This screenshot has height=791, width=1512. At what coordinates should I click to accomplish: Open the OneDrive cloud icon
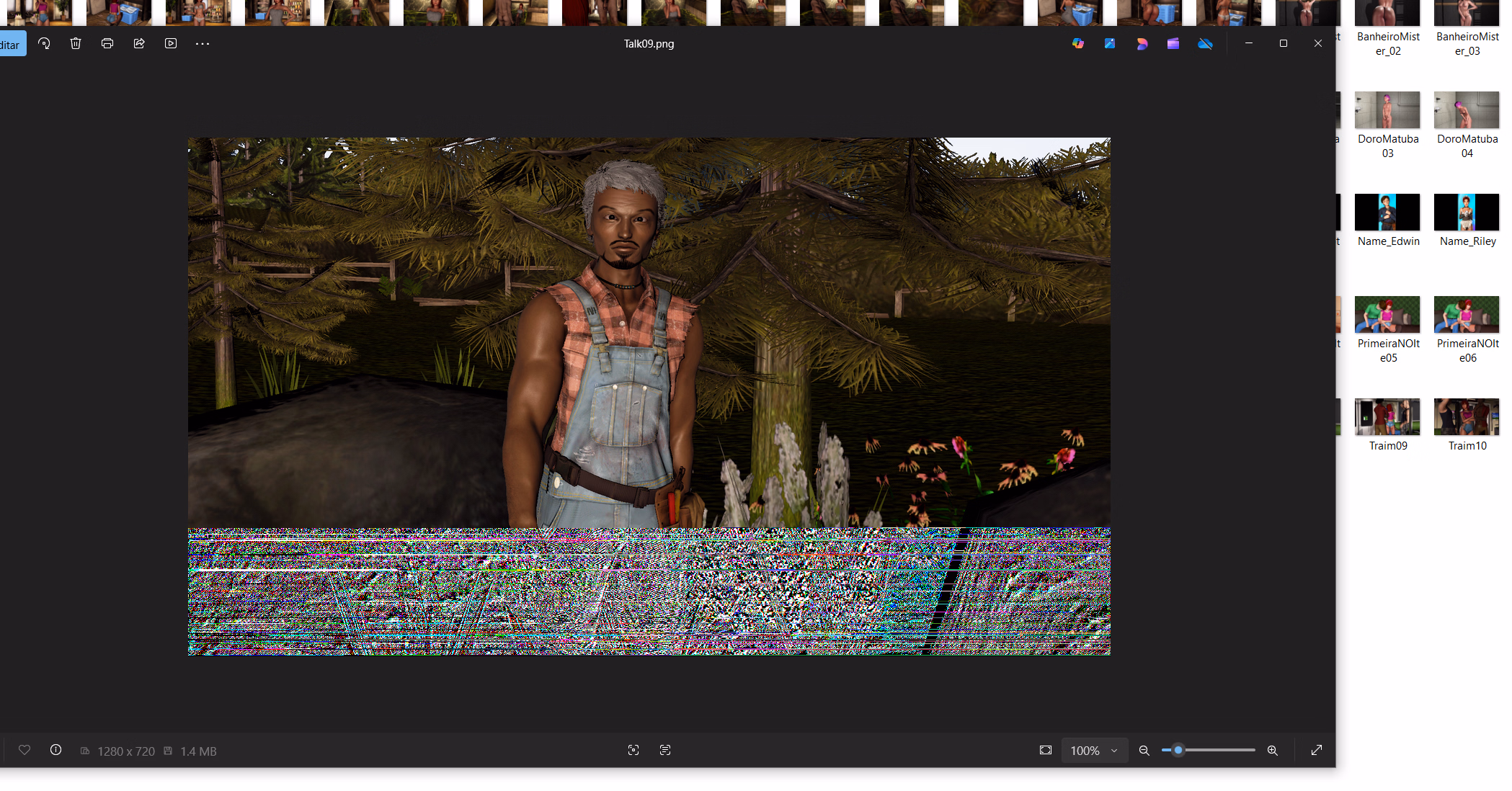tap(1205, 44)
